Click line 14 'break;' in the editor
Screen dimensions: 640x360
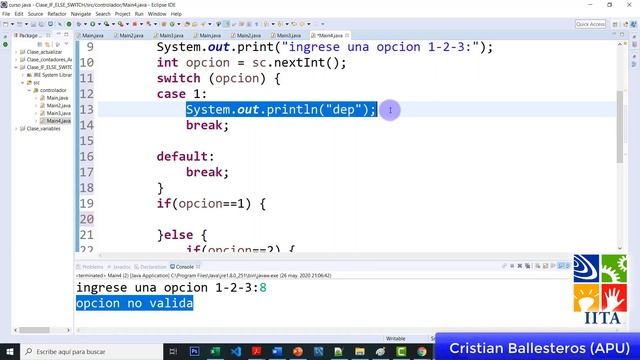point(207,125)
